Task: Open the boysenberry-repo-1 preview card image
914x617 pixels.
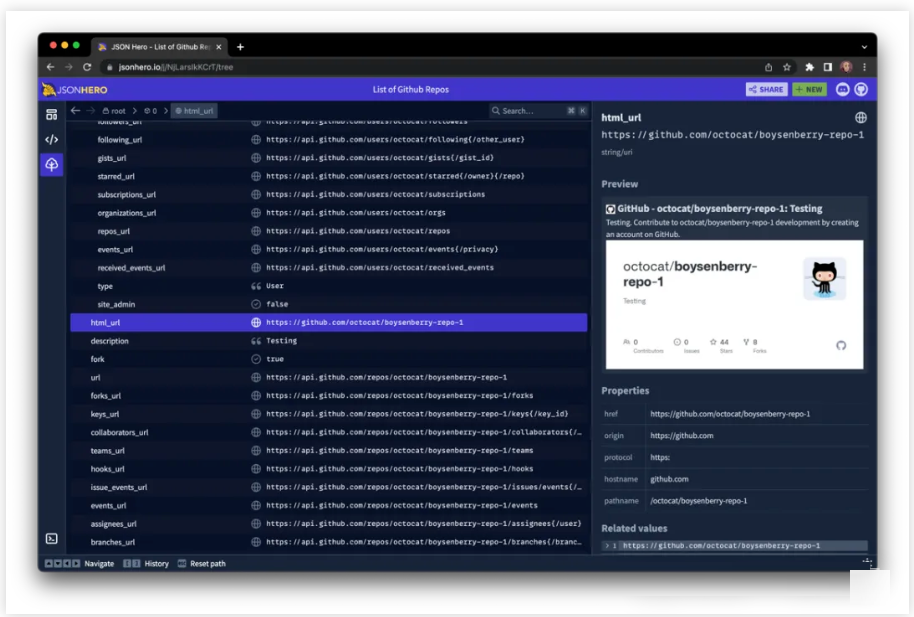Action: 734,304
